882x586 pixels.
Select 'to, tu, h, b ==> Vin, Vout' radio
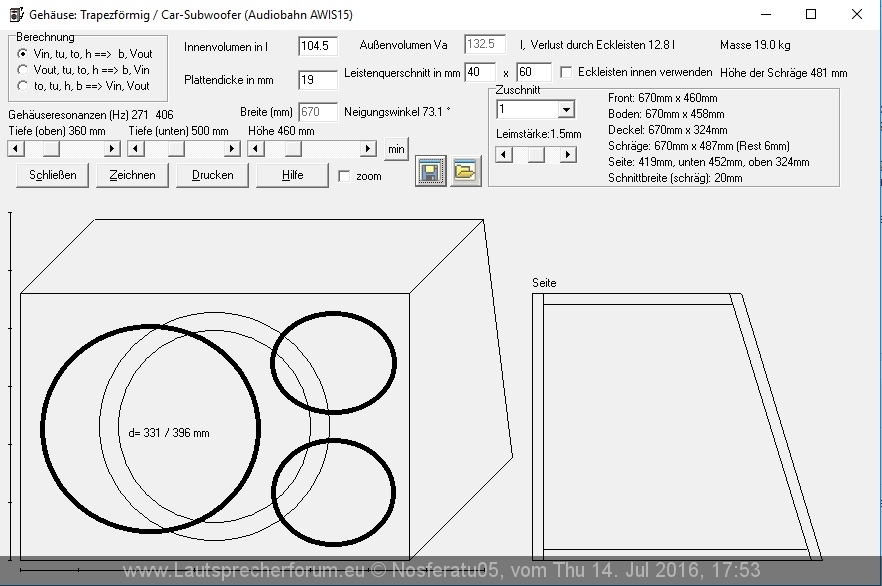click(x=24, y=86)
